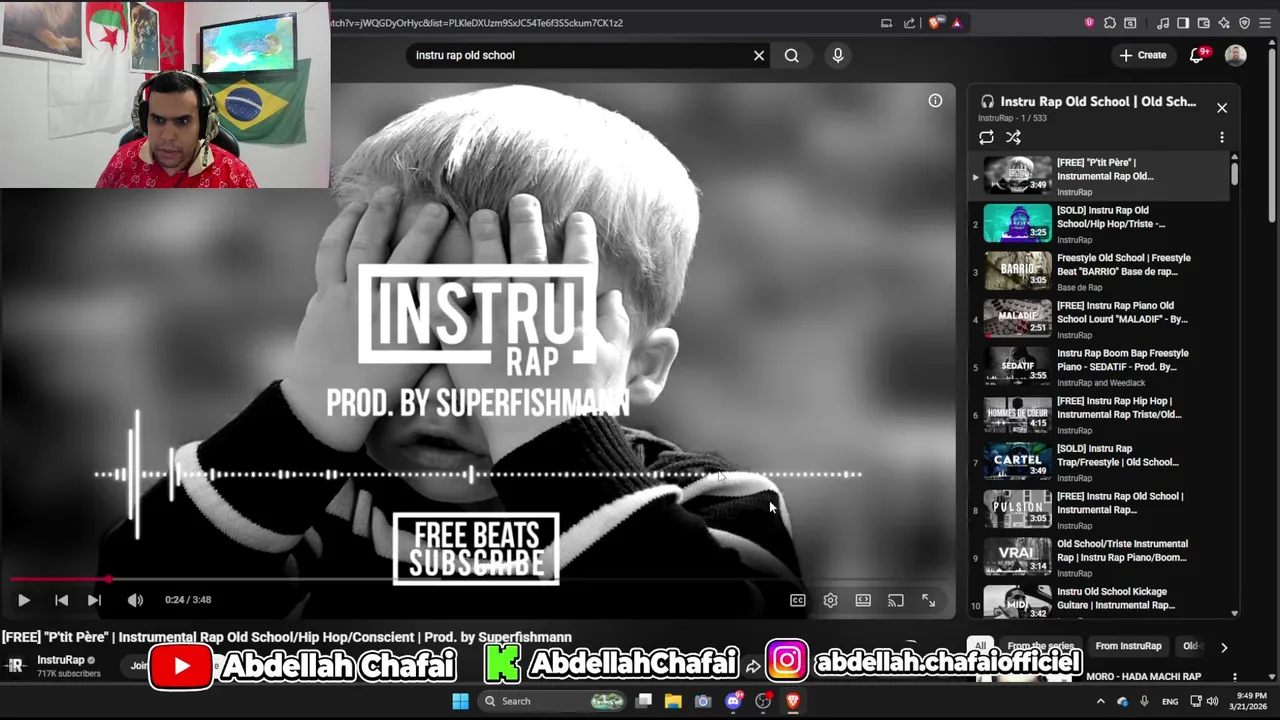
Task: Open Brave Rewards triangle icon
Action: point(957,23)
